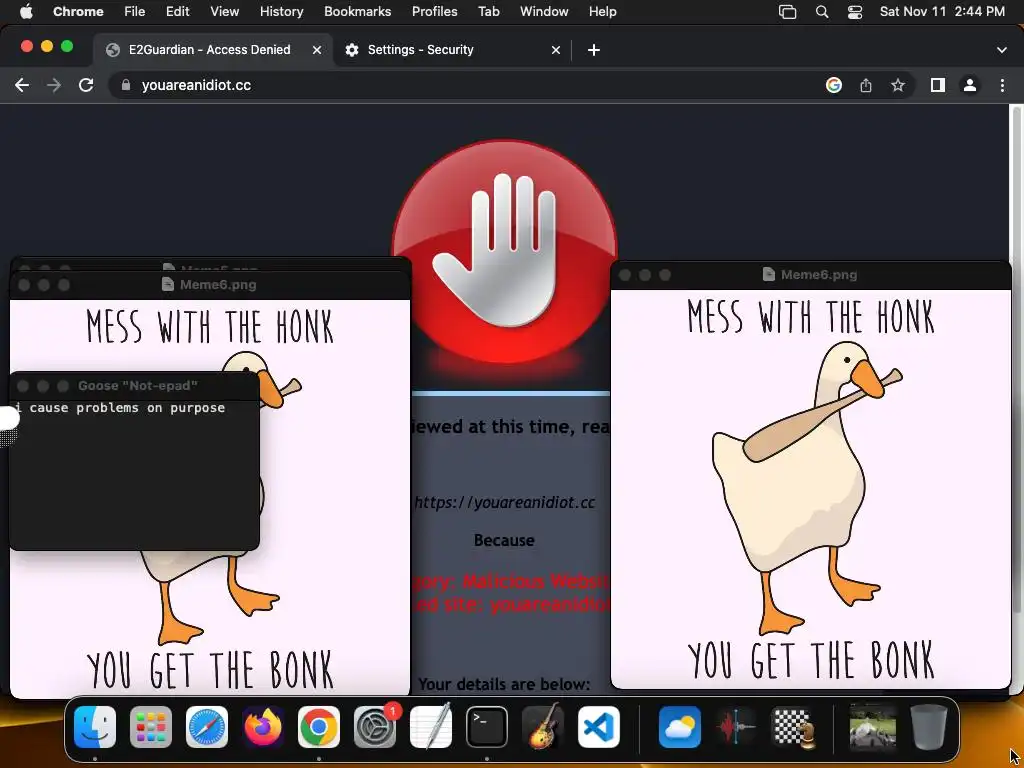
Task: Switch to the E2Guardian - Access Denied tab
Action: pyautogui.click(x=214, y=50)
